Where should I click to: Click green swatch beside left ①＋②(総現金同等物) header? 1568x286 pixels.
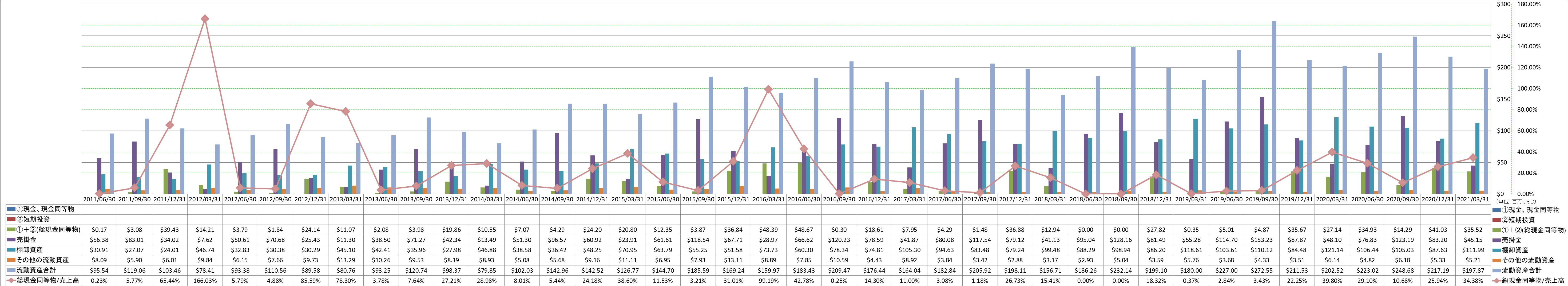pos(11,230)
